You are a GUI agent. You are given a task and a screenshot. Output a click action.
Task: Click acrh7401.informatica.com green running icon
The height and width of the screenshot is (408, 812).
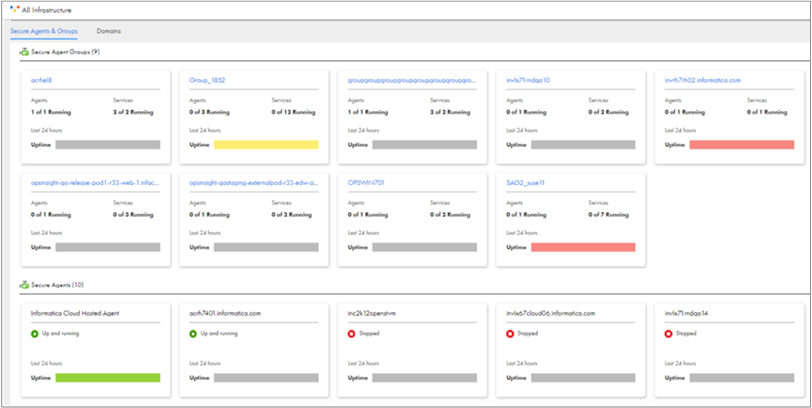193,334
